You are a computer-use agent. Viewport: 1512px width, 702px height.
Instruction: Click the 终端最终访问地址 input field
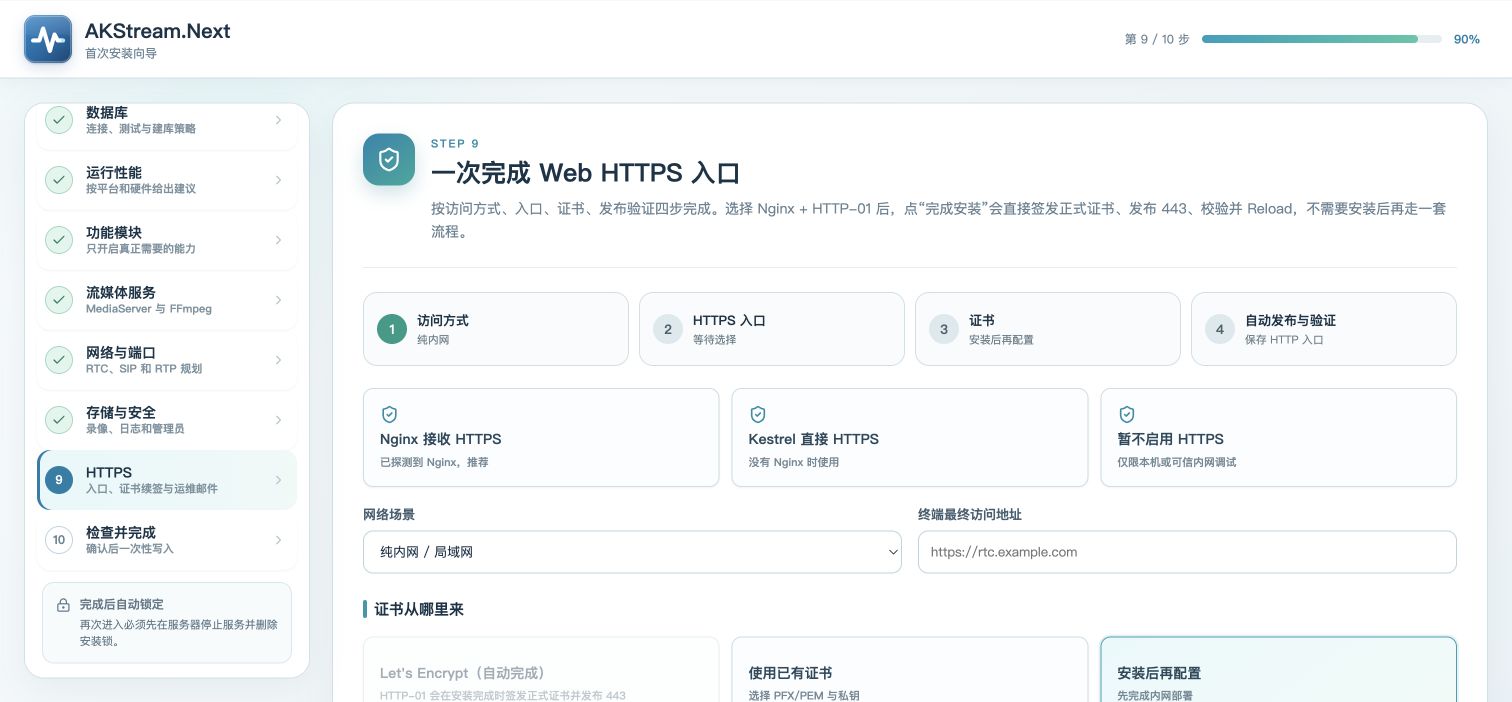(x=1187, y=552)
